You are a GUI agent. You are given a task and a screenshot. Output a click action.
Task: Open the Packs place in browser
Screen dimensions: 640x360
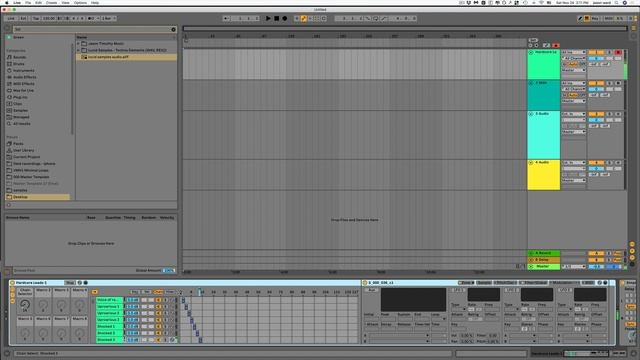pyautogui.click(x=18, y=144)
